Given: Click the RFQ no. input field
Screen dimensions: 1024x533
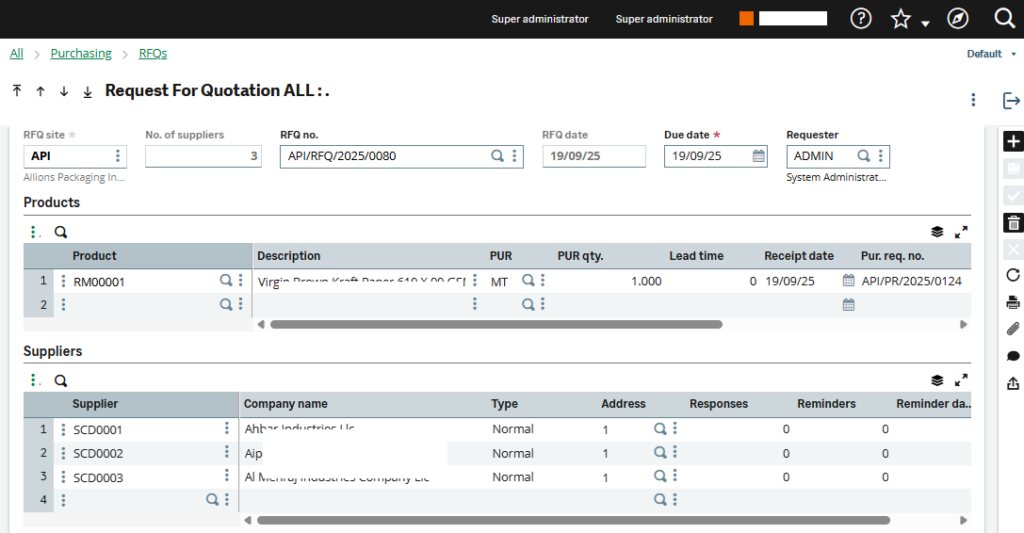Looking at the screenshot, I should click(x=385, y=156).
